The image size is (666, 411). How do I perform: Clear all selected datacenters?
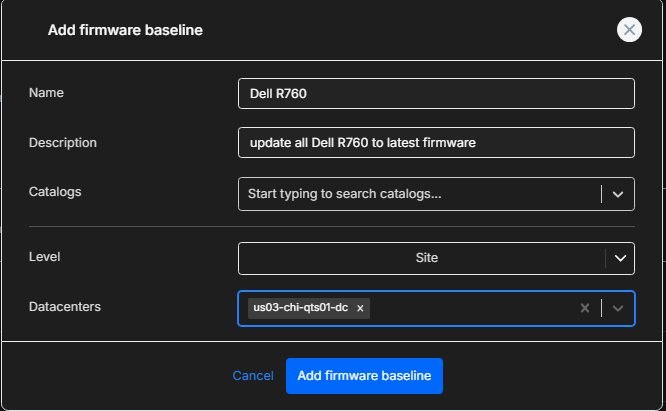pyautogui.click(x=585, y=308)
